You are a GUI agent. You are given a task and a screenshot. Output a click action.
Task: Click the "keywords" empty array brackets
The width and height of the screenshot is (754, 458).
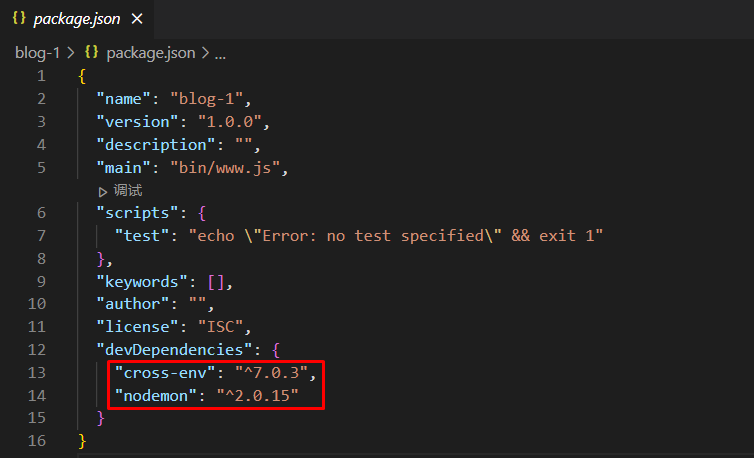click(216, 281)
